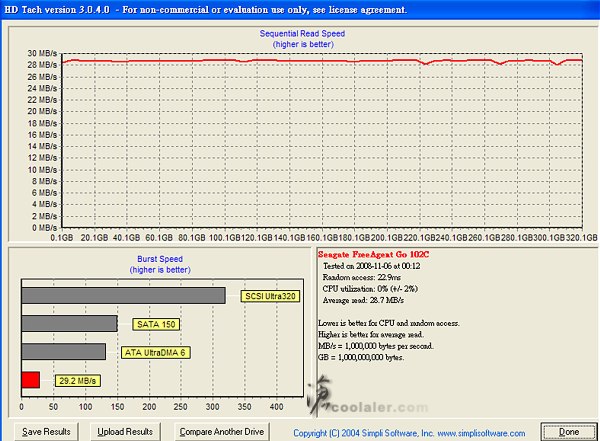The height and width of the screenshot is (441, 600).
Task: Select 'Lower is better for CPU' note
Action: coord(388,323)
